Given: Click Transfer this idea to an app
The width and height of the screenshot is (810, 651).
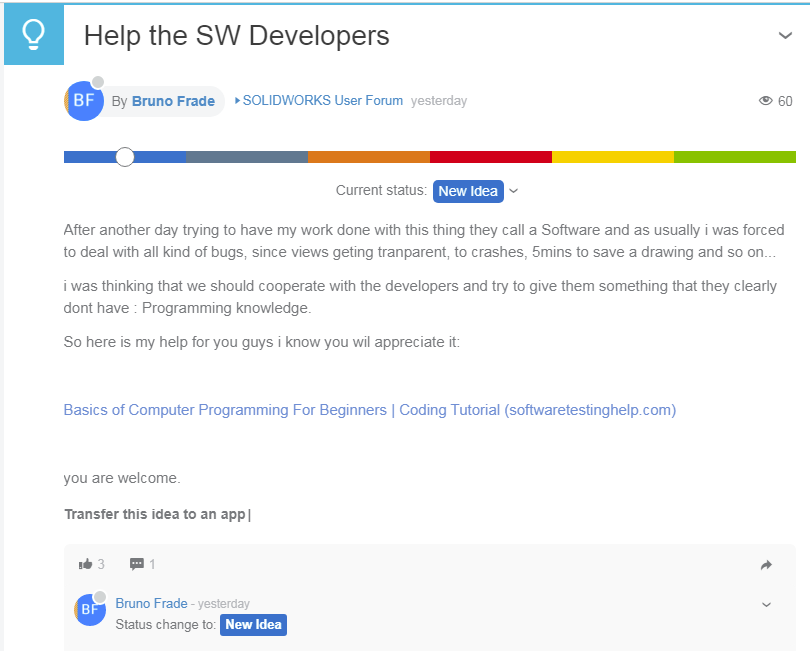Looking at the screenshot, I should 155,515.
